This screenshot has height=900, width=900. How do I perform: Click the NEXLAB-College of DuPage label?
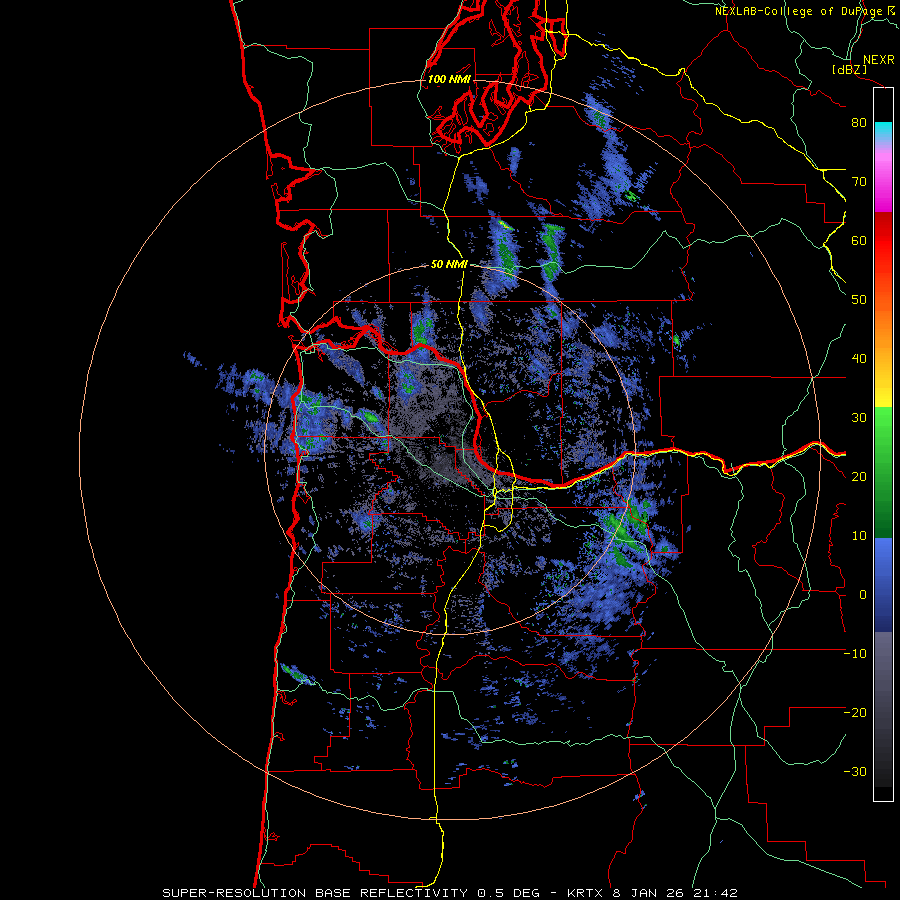(801, 11)
